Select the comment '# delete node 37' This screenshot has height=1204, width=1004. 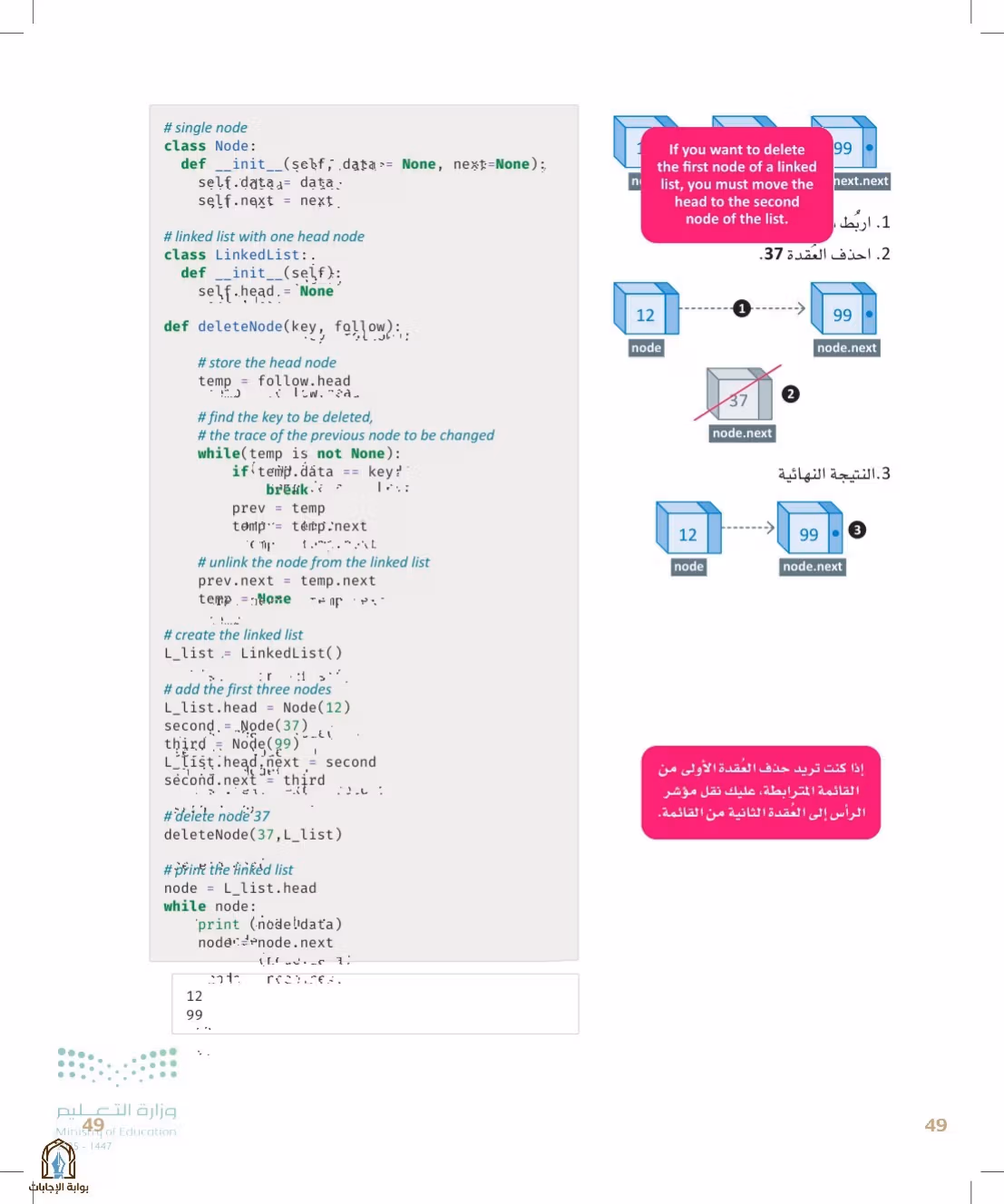217,816
